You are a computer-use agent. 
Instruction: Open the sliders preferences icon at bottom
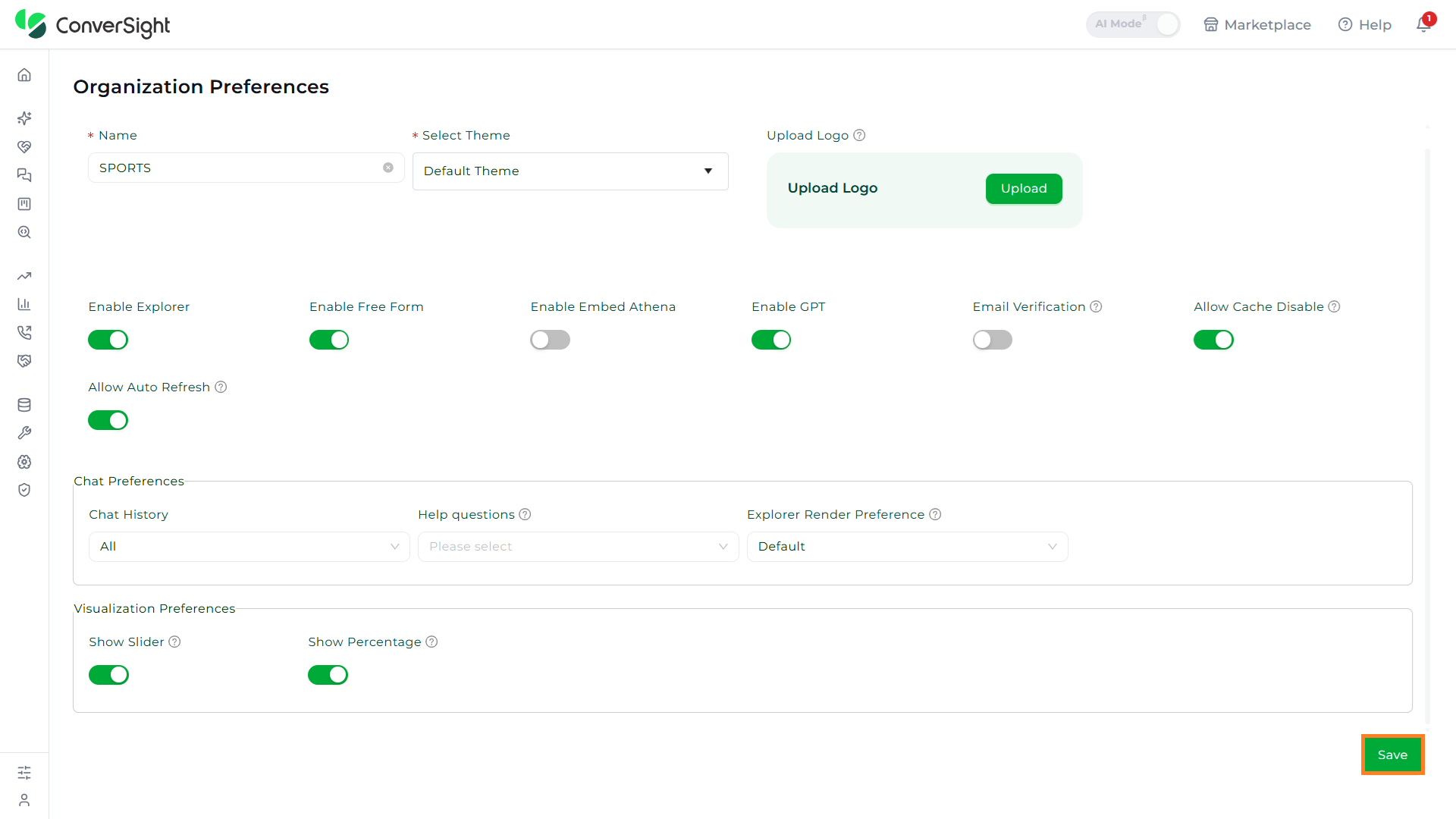point(24,772)
